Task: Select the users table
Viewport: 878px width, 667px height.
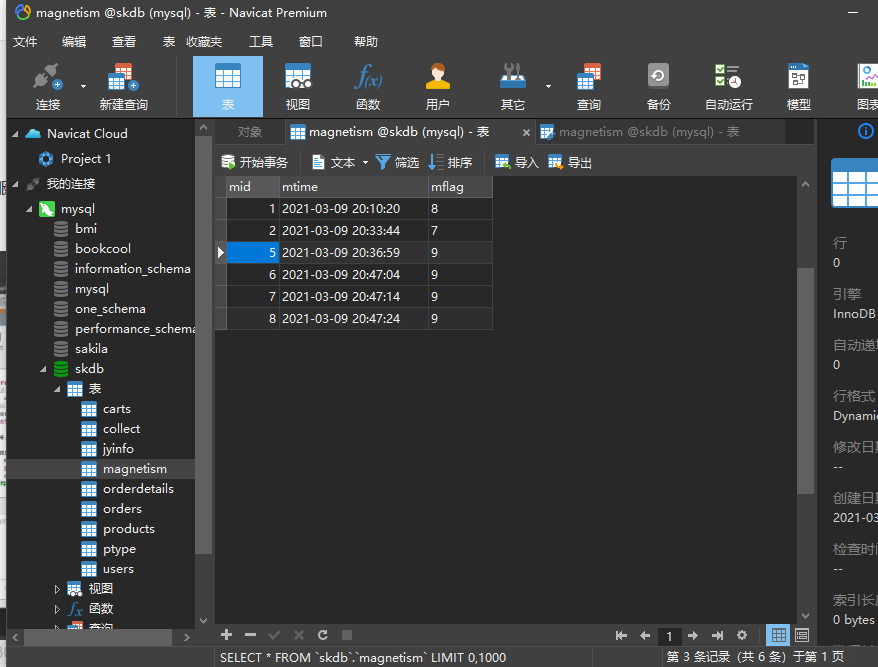Action: click(x=118, y=569)
